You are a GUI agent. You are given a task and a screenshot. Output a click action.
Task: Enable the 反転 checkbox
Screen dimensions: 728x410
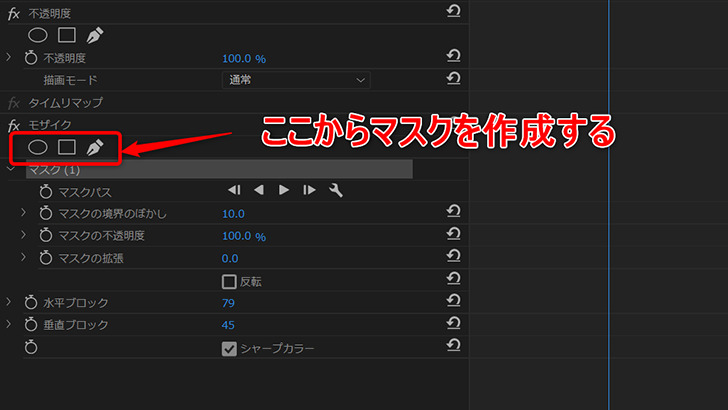click(229, 281)
